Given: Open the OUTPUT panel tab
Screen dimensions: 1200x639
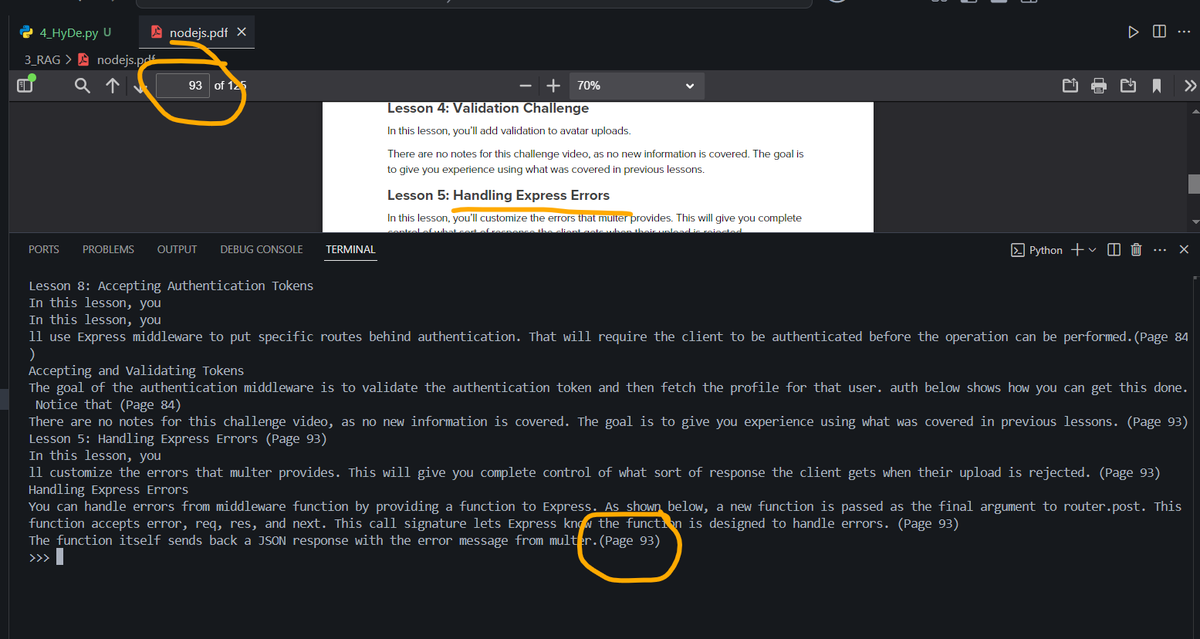Looking at the screenshot, I should [x=177, y=249].
